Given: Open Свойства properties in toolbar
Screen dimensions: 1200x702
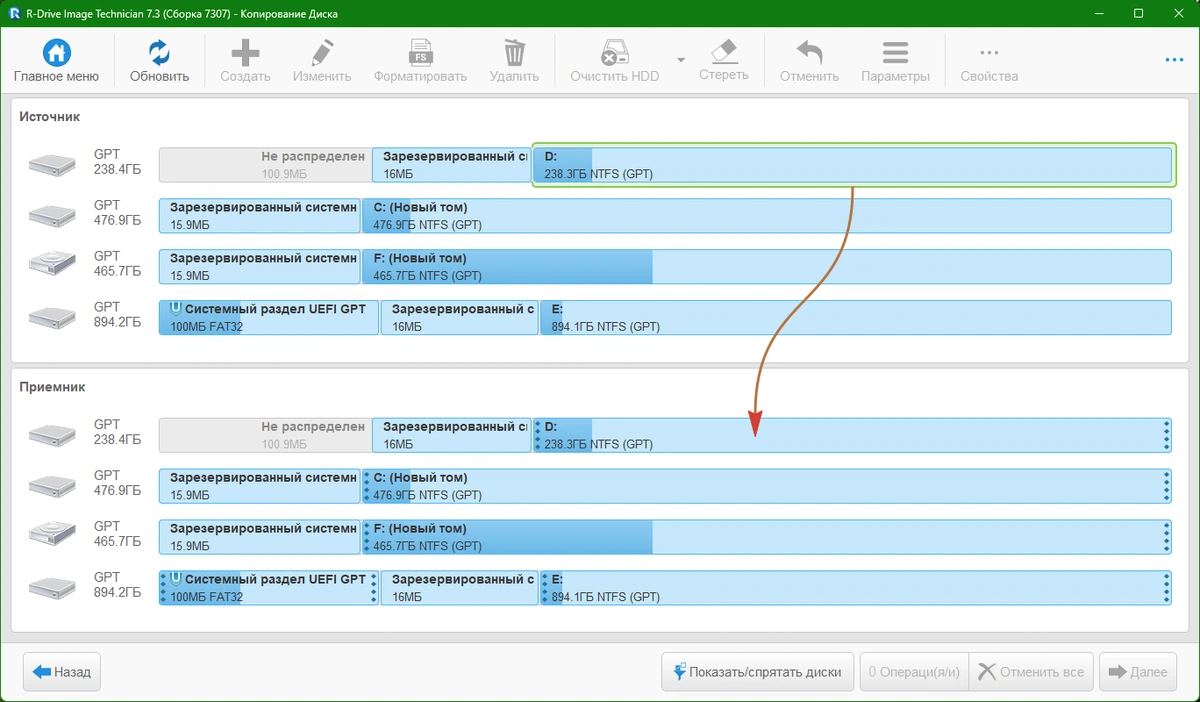Looking at the screenshot, I should pyautogui.click(x=989, y=53).
